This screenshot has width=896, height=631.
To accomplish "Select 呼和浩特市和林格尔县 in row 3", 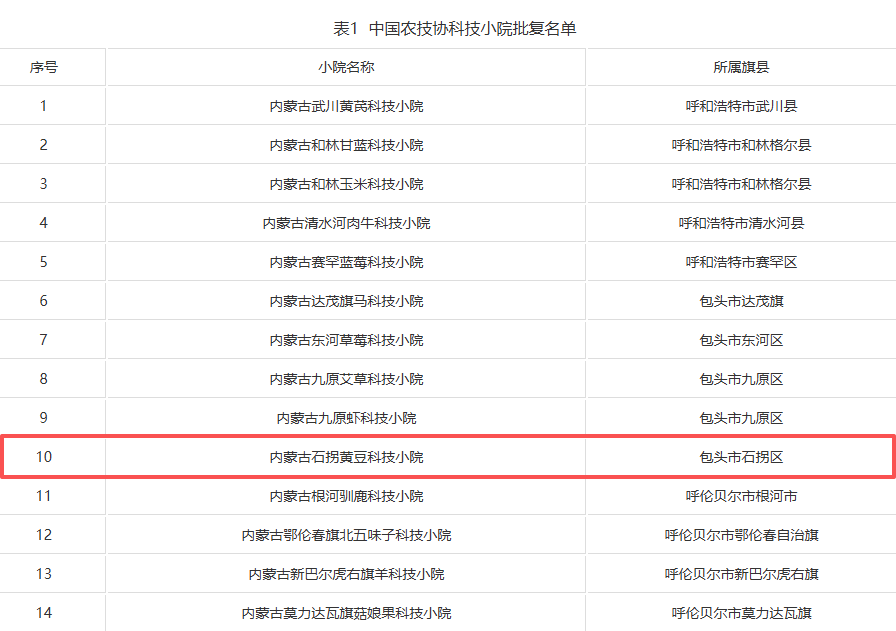I will pos(741,184).
